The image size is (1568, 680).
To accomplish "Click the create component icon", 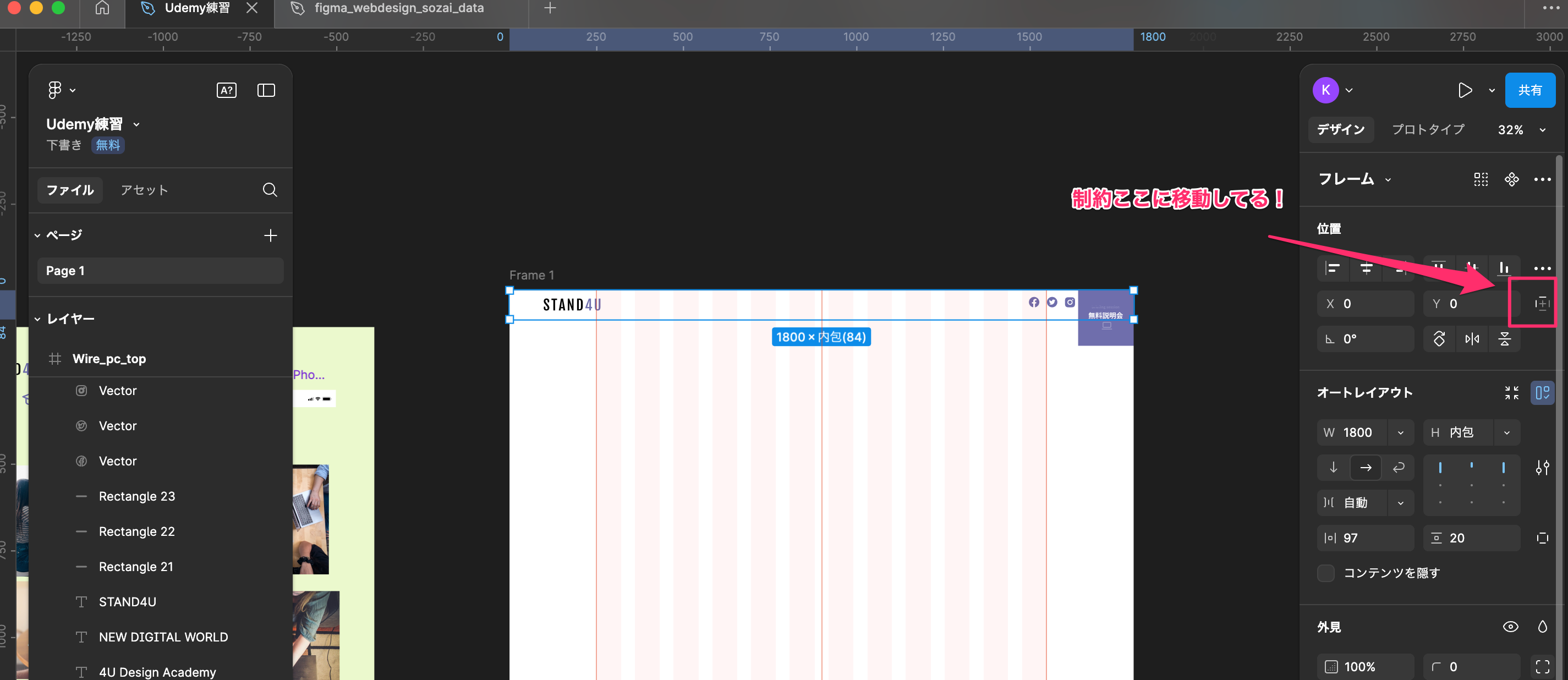I will [1511, 179].
